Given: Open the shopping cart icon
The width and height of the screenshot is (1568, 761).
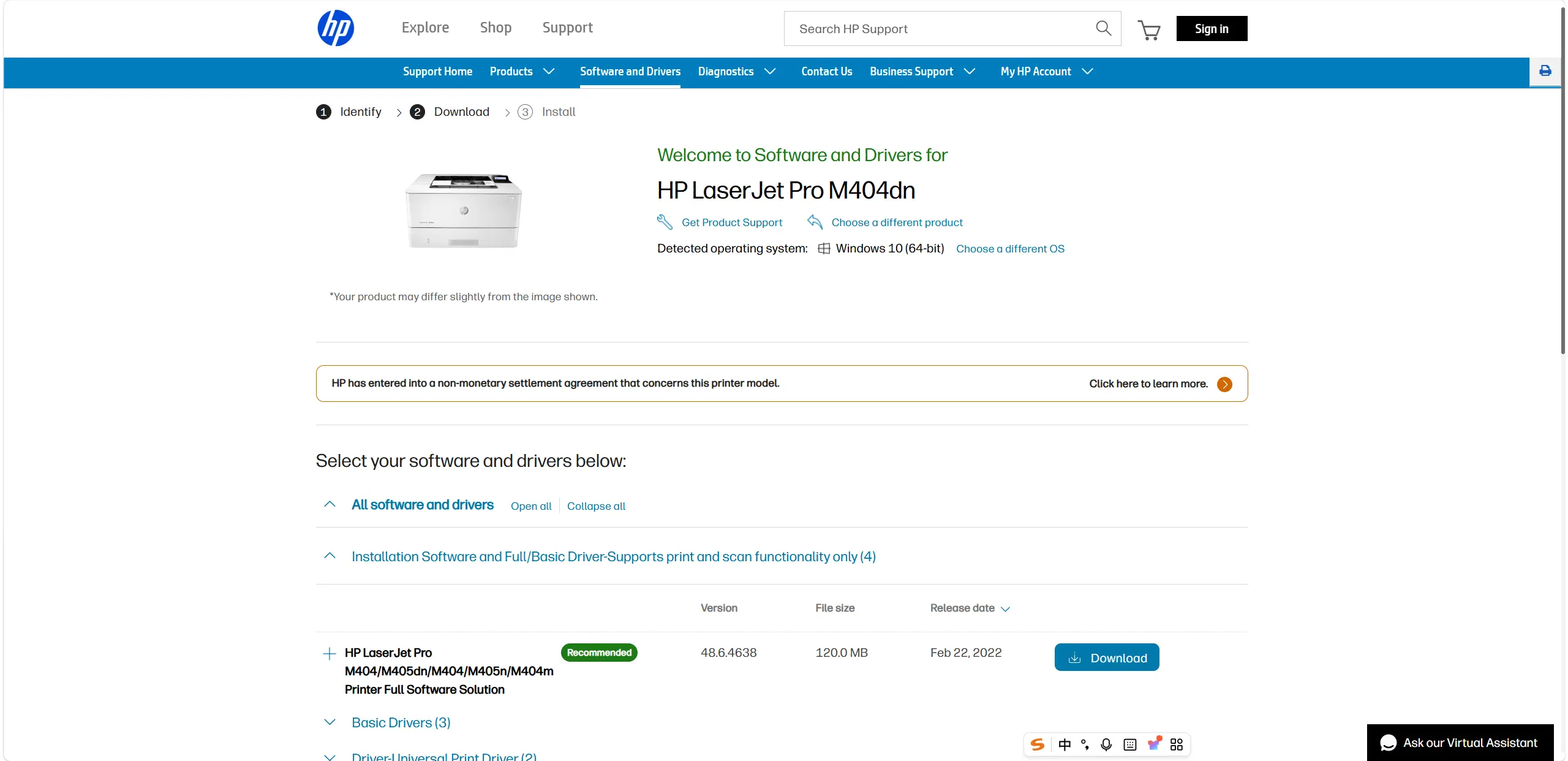Looking at the screenshot, I should [x=1149, y=29].
